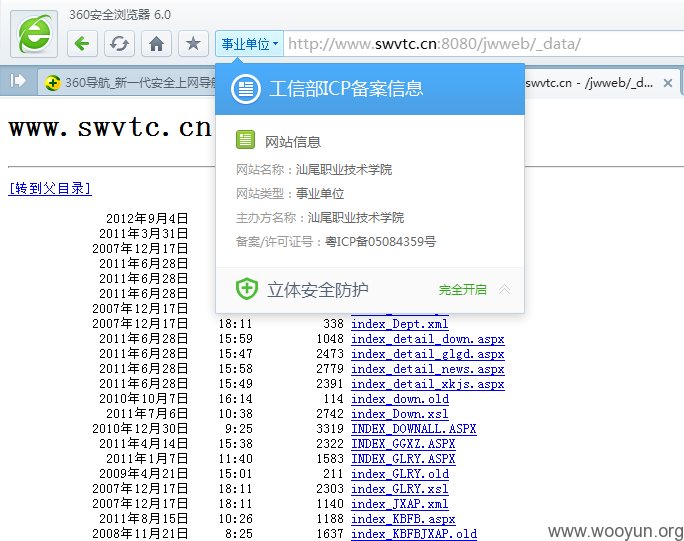Click the 完全开启 security status text
This screenshot has height=541, width=684.
(462, 289)
